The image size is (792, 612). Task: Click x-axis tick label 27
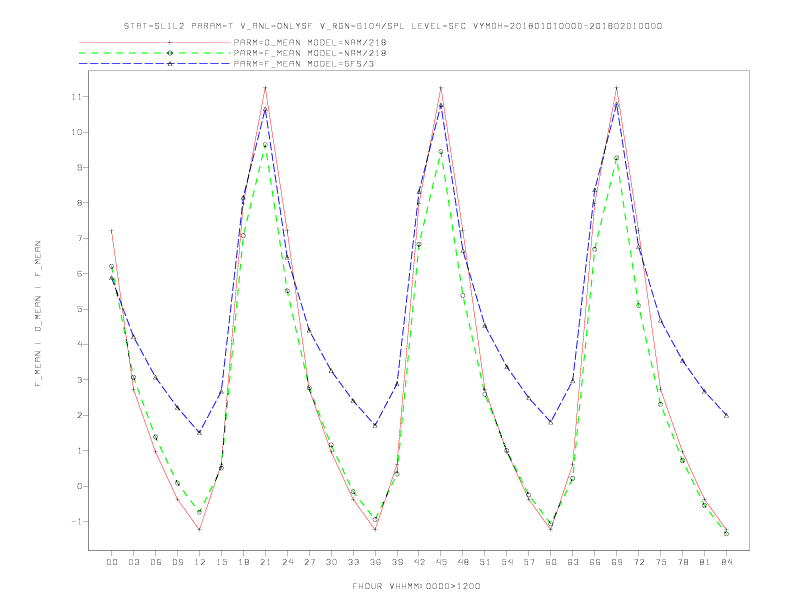309,562
